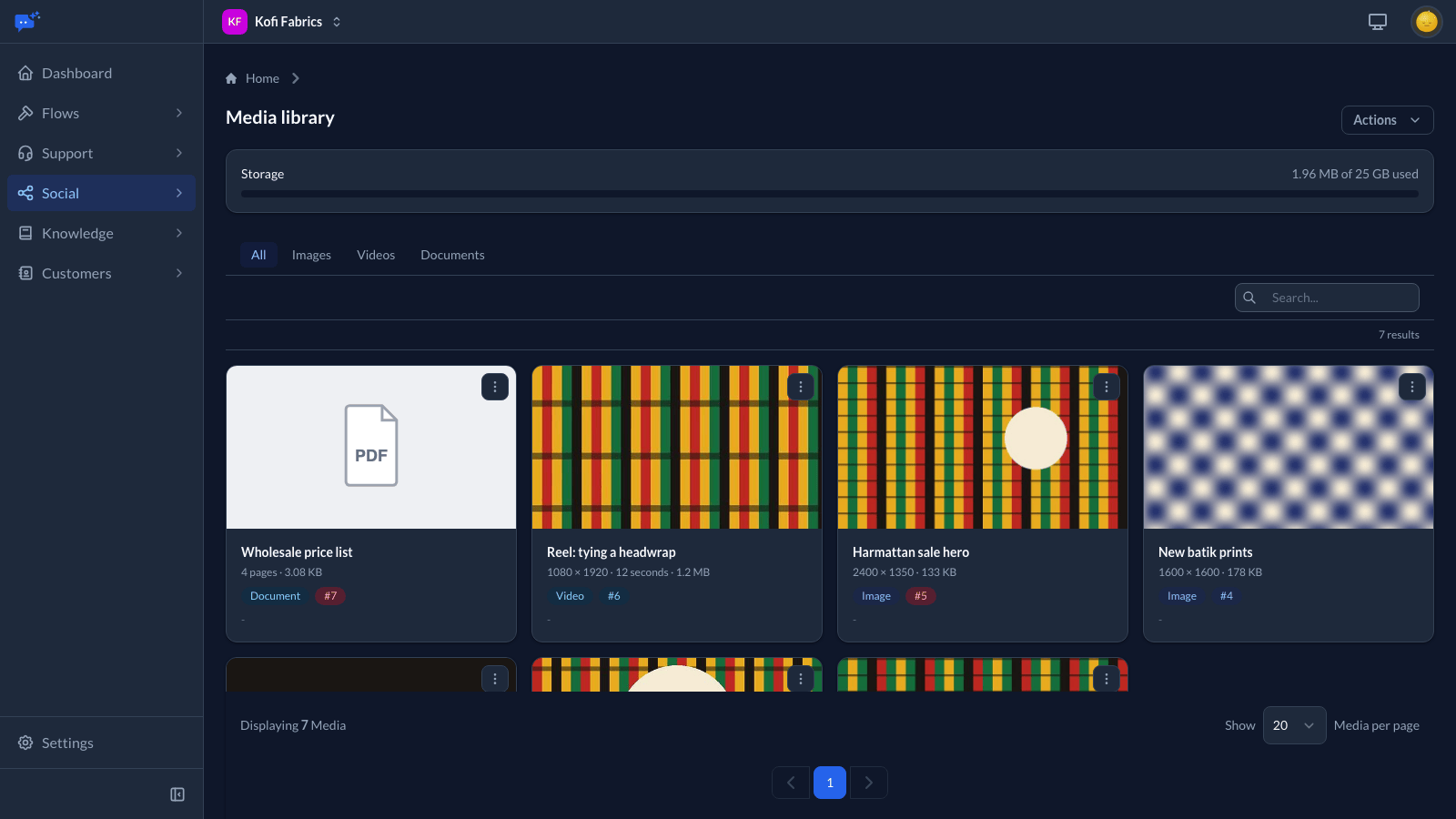Click the chat app logo icon

coord(27,21)
